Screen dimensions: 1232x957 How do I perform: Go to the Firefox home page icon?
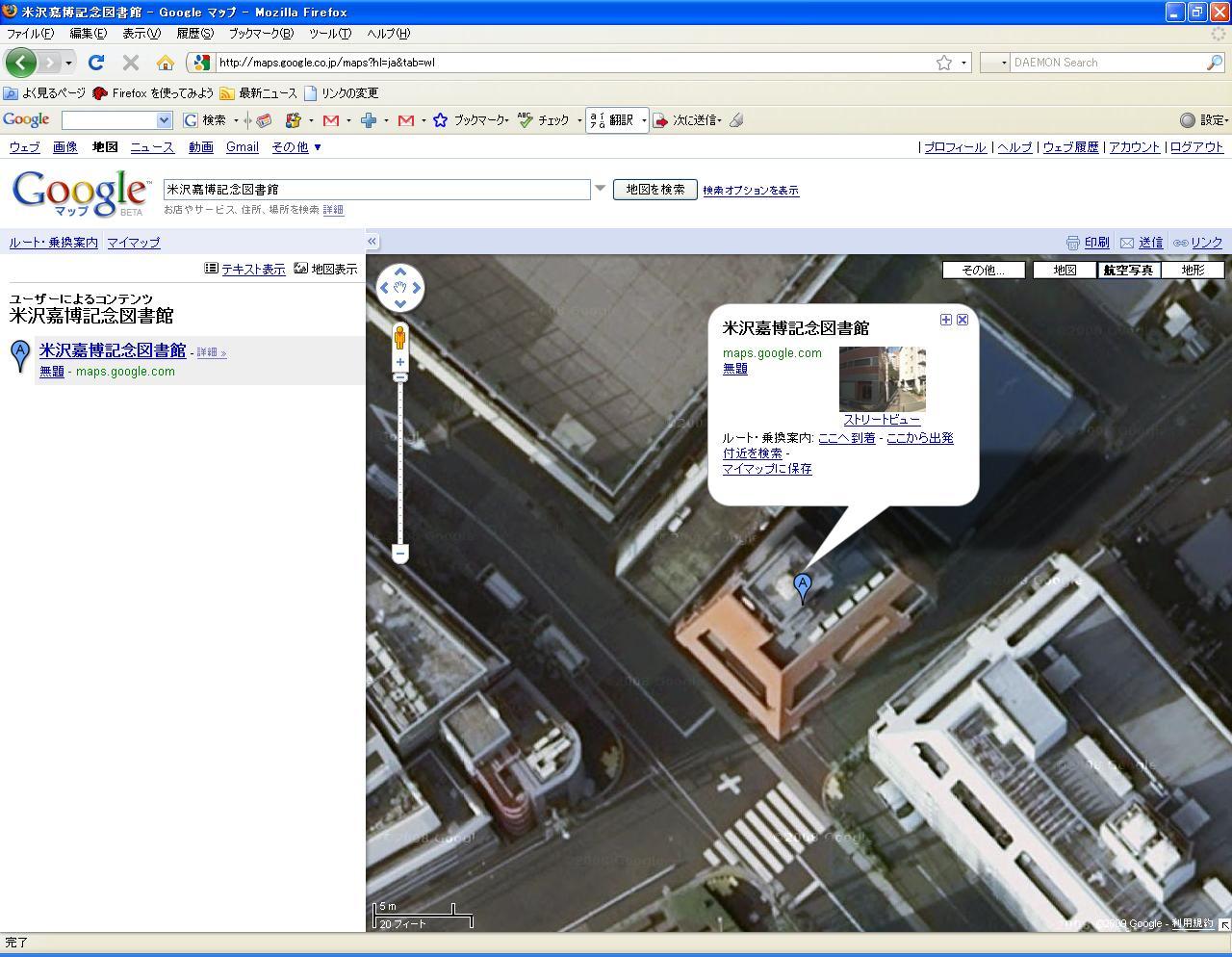point(166,63)
